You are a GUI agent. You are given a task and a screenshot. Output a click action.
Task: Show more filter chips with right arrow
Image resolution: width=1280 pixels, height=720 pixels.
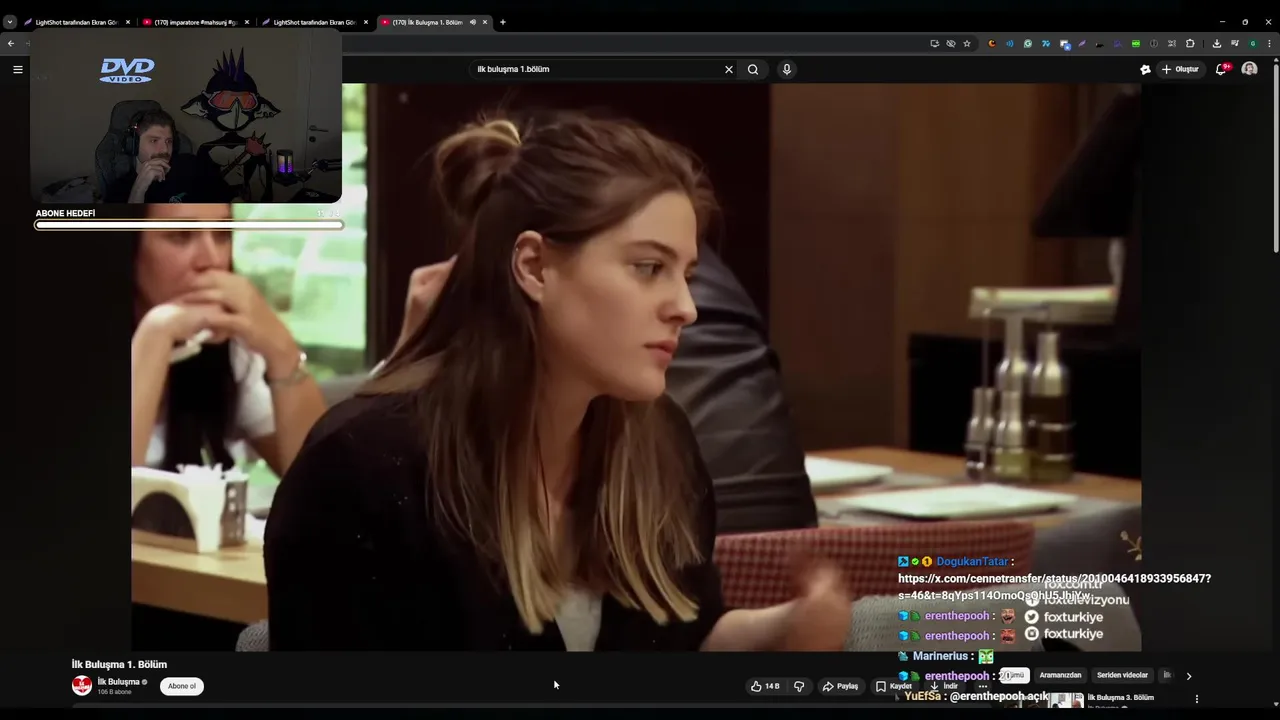[1188, 676]
